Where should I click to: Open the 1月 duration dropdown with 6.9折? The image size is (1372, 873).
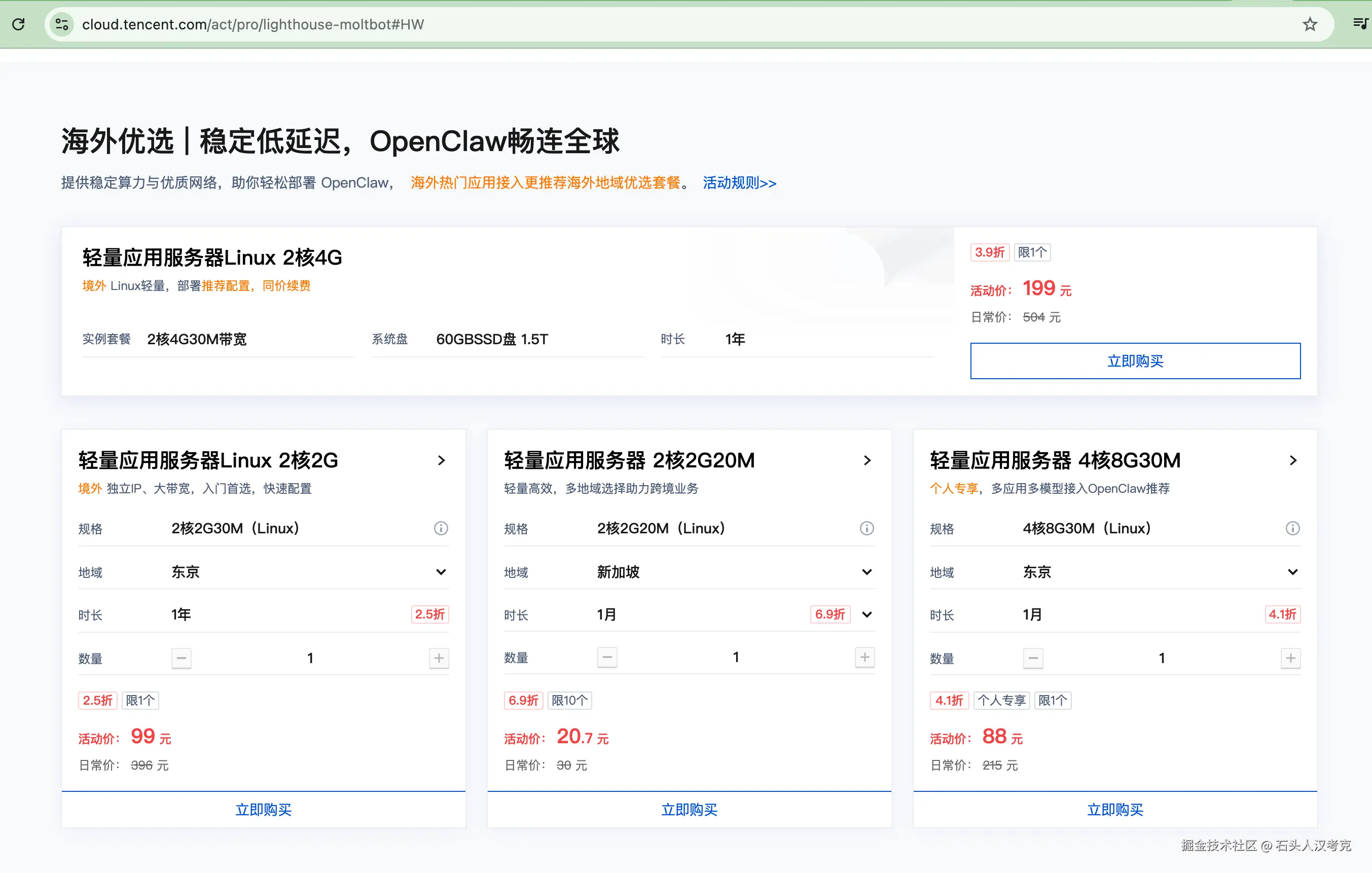[x=866, y=614]
